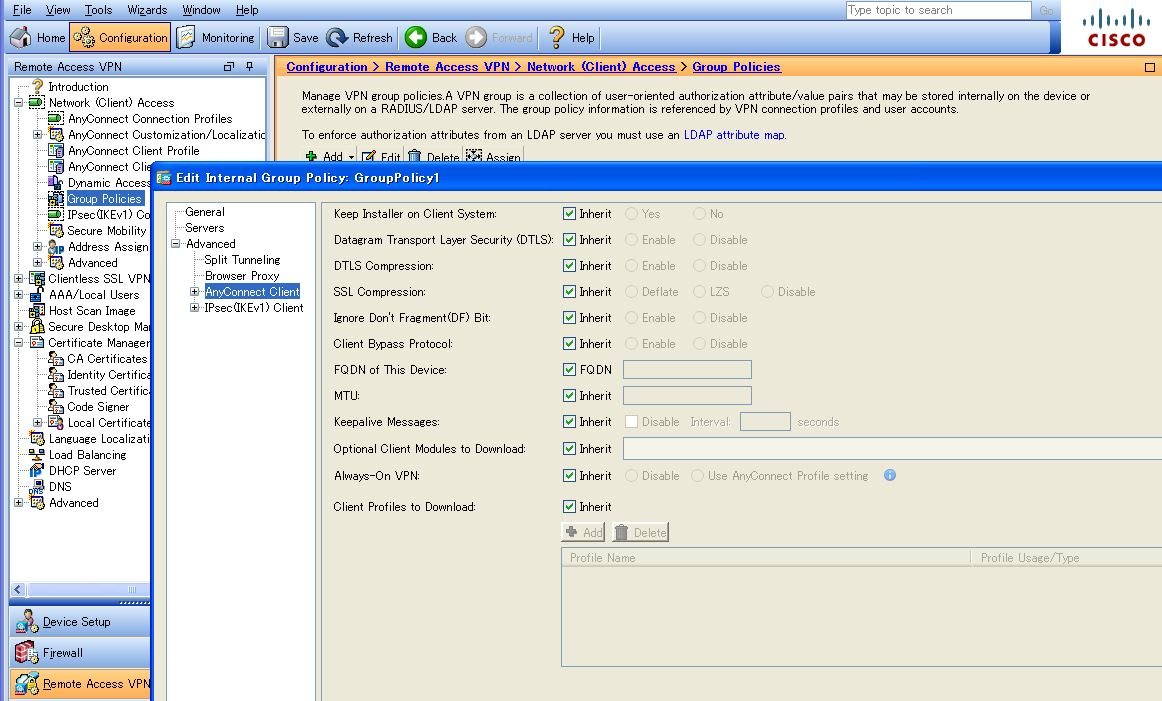This screenshot has width=1162, height=701.
Task: Expand AnyConnect Client node in dialog
Action: pos(194,291)
